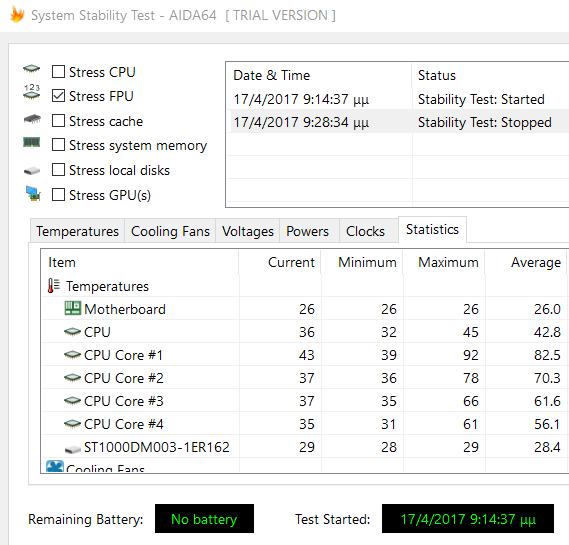
Task: Tick the Stress system memory checkbox
Action: (58, 145)
